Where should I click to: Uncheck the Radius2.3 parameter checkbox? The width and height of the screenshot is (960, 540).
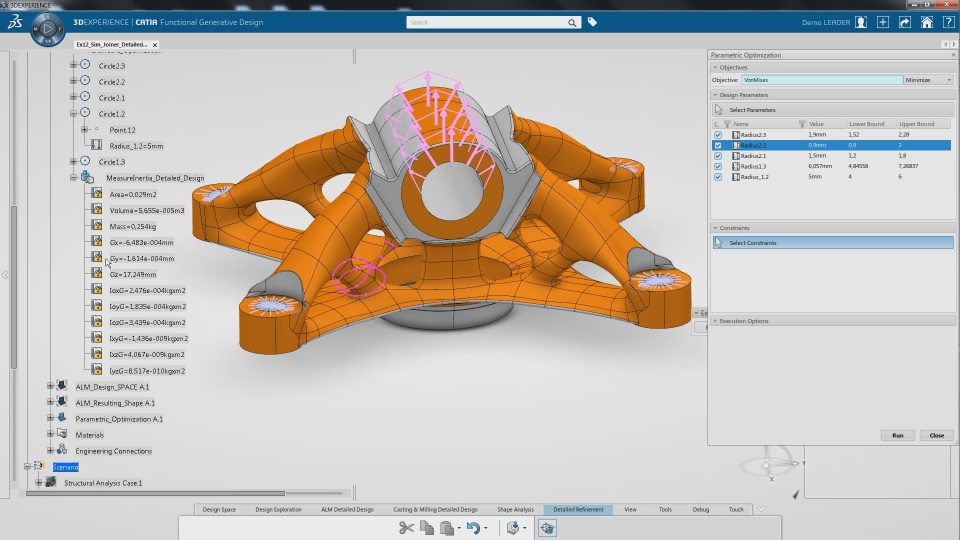coord(718,135)
